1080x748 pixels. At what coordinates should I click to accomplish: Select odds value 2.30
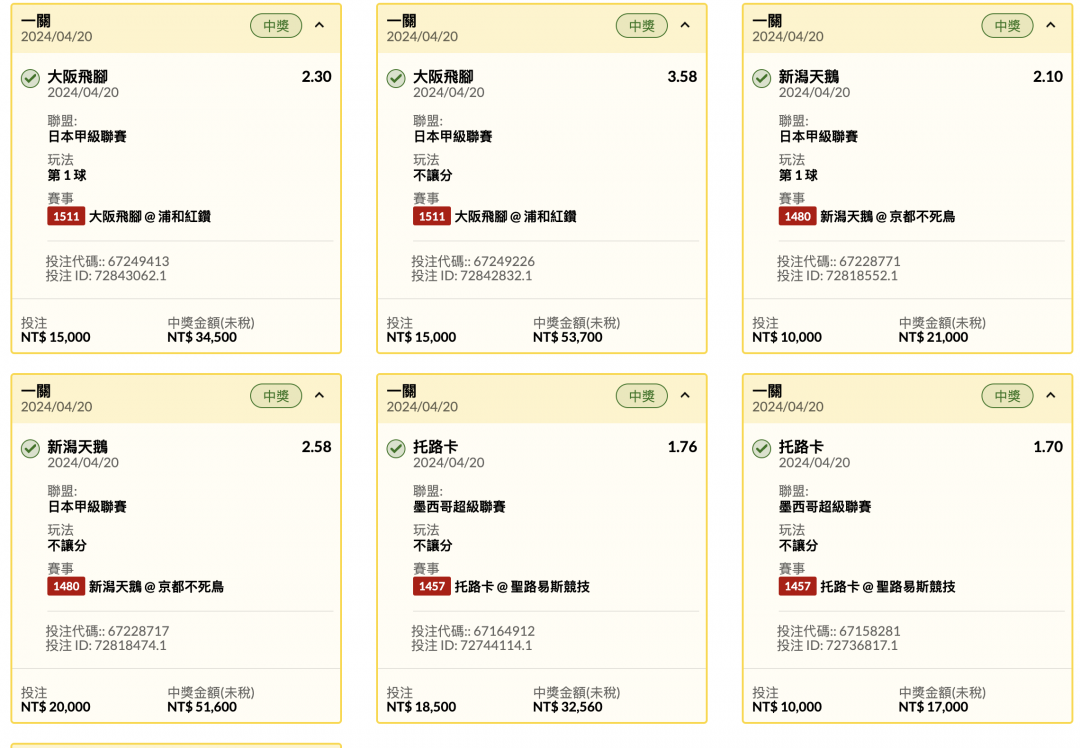click(x=317, y=76)
